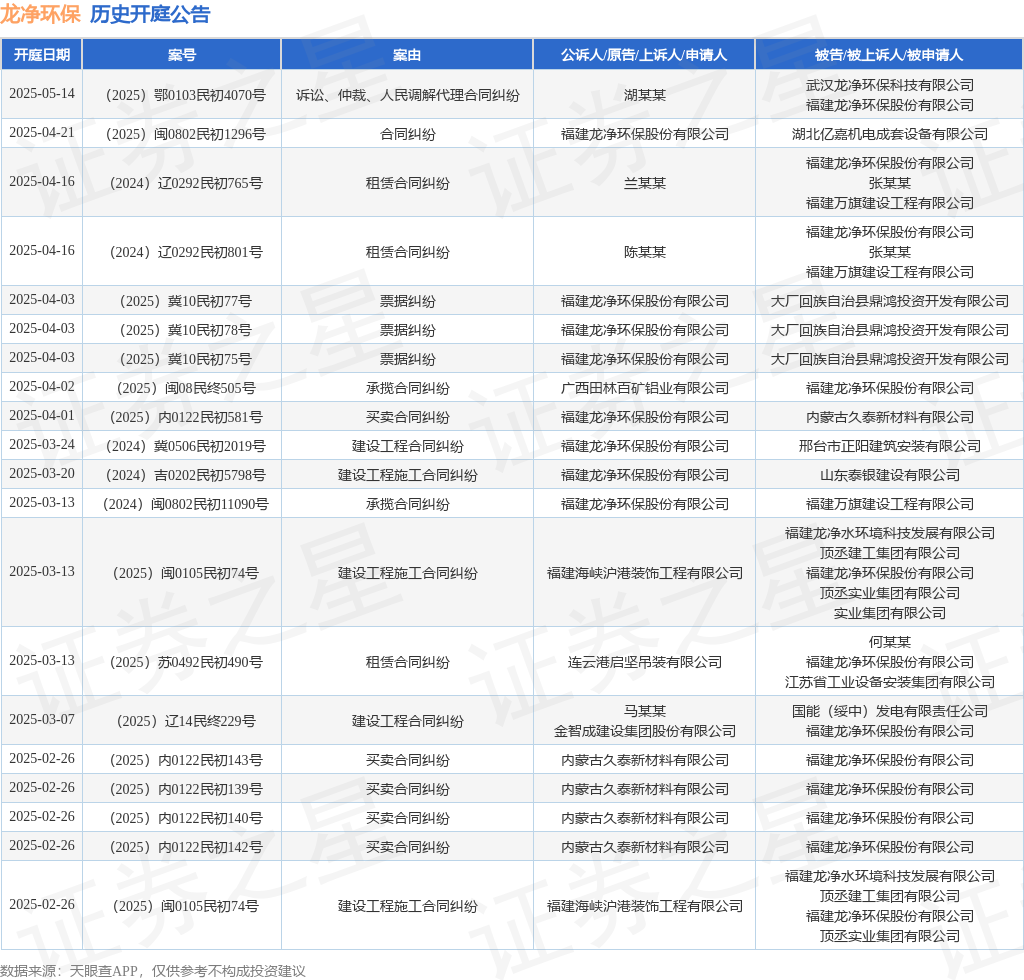Select case number (2025)内0122民初143号

click(x=185, y=760)
